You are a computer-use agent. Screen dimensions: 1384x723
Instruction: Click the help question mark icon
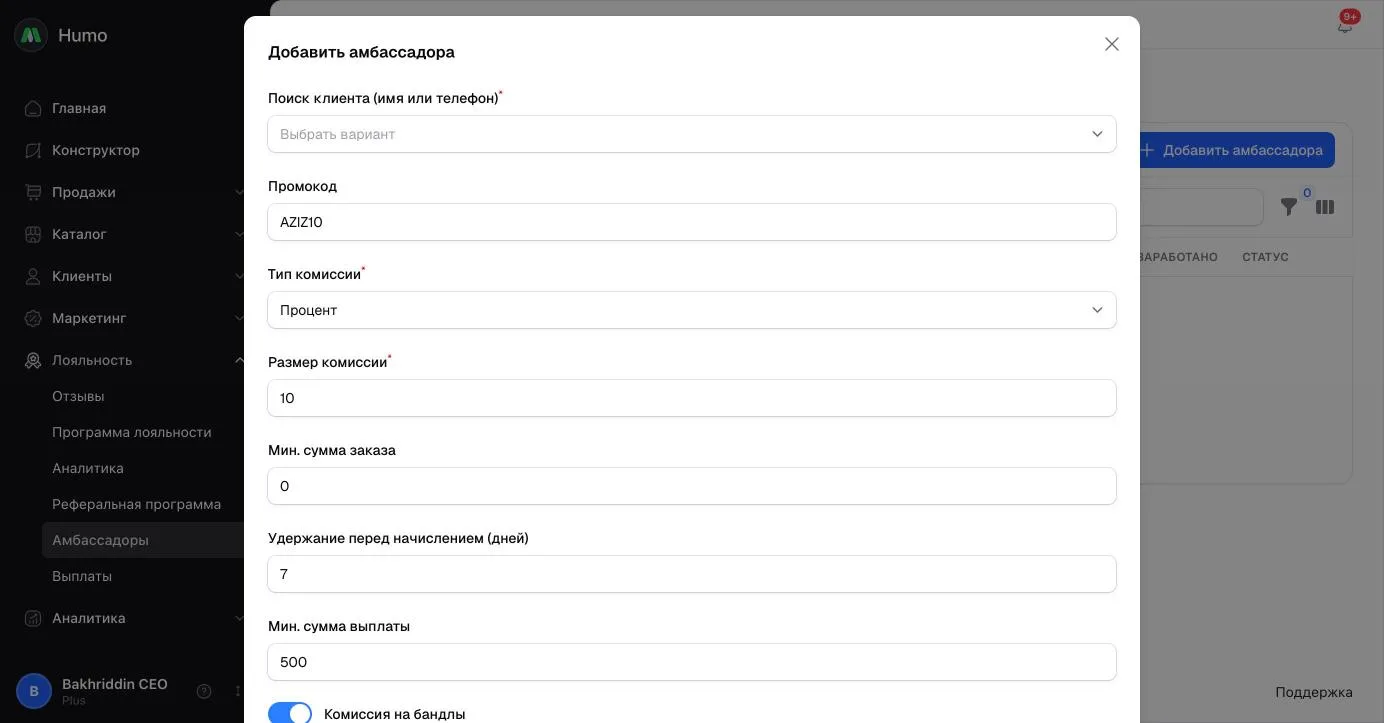tap(204, 691)
